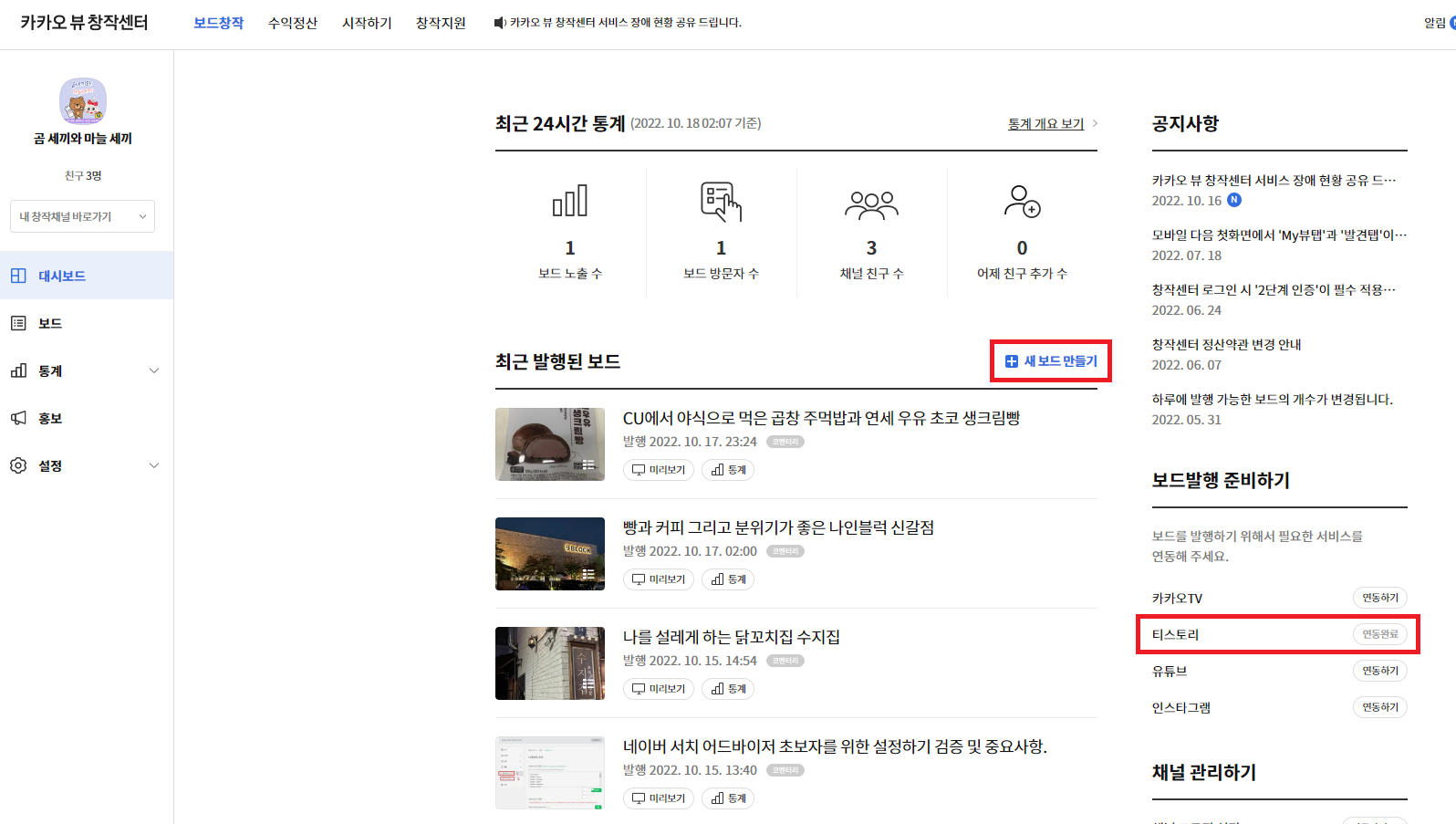Click the 코멘터리 badge on 수지집 board

[x=785, y=661]
